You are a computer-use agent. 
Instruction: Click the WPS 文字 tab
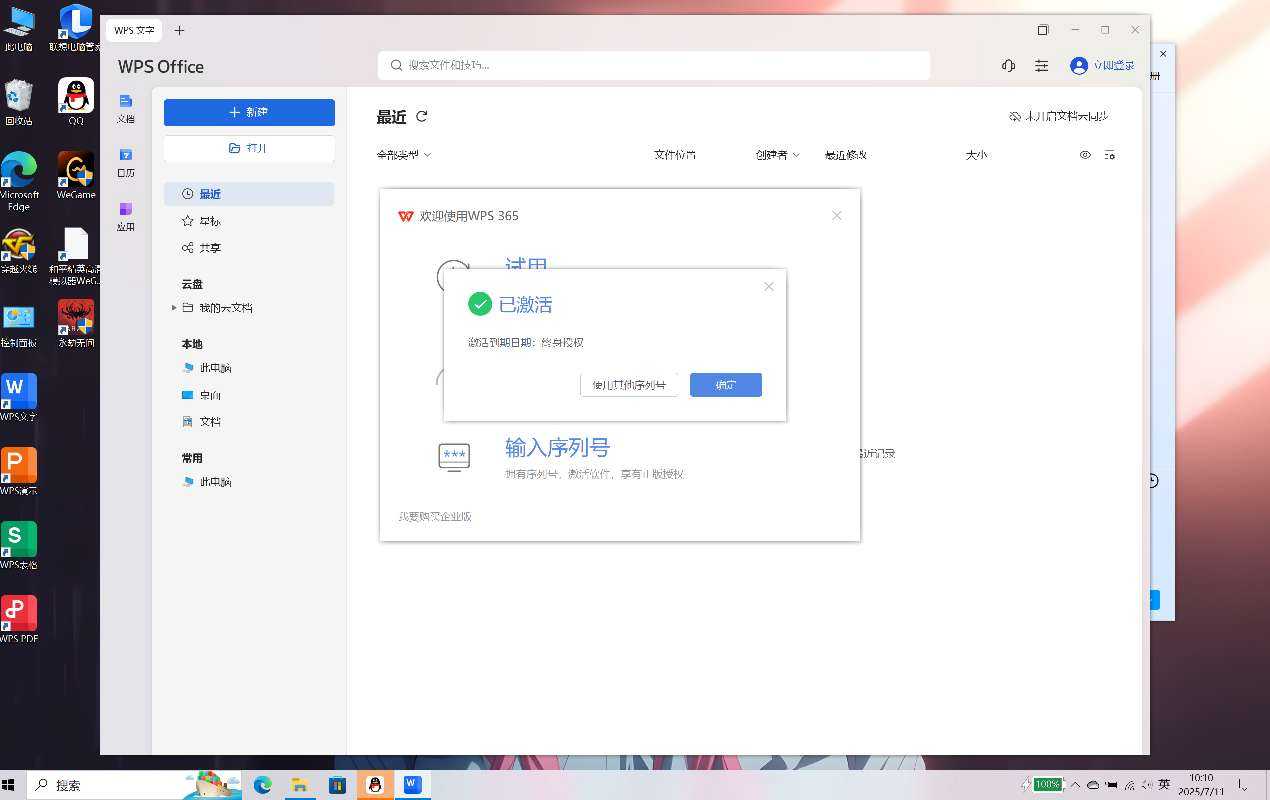135,30
